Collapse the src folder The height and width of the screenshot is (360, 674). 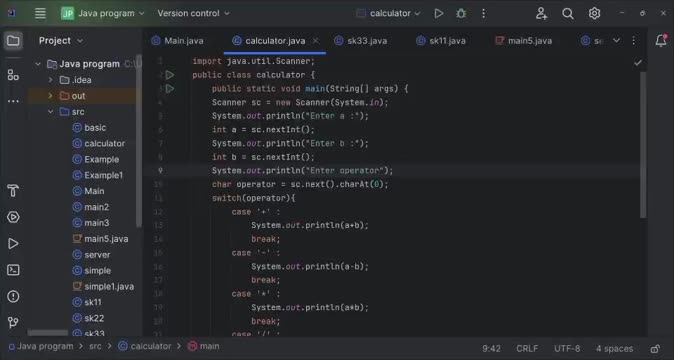tap(50, 112)
